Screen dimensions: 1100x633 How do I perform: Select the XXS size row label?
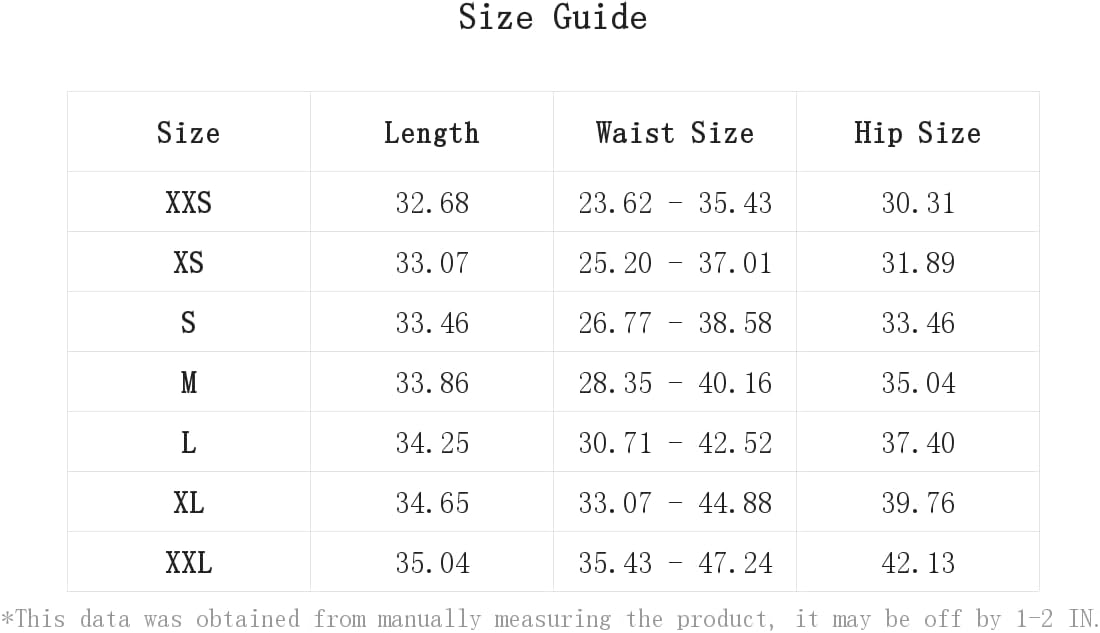point(189,203)
